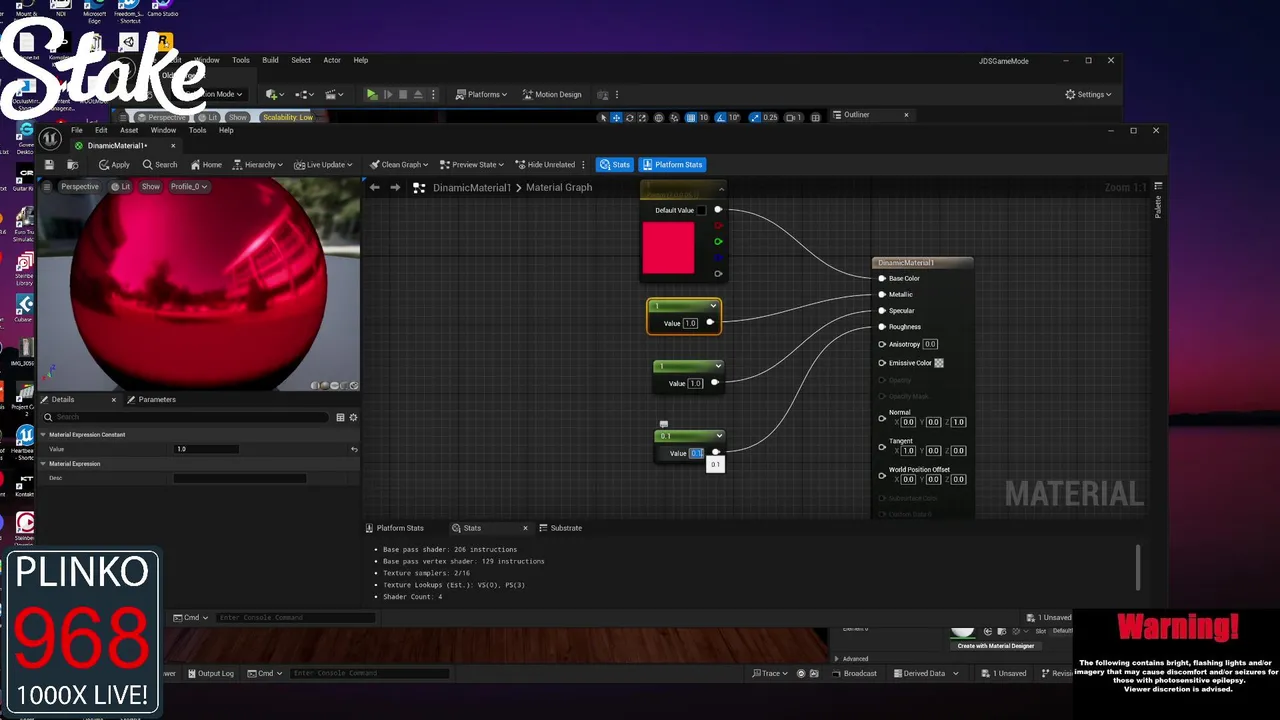
Task: Click the Emissive Color swatch
Action: point(939,363)
